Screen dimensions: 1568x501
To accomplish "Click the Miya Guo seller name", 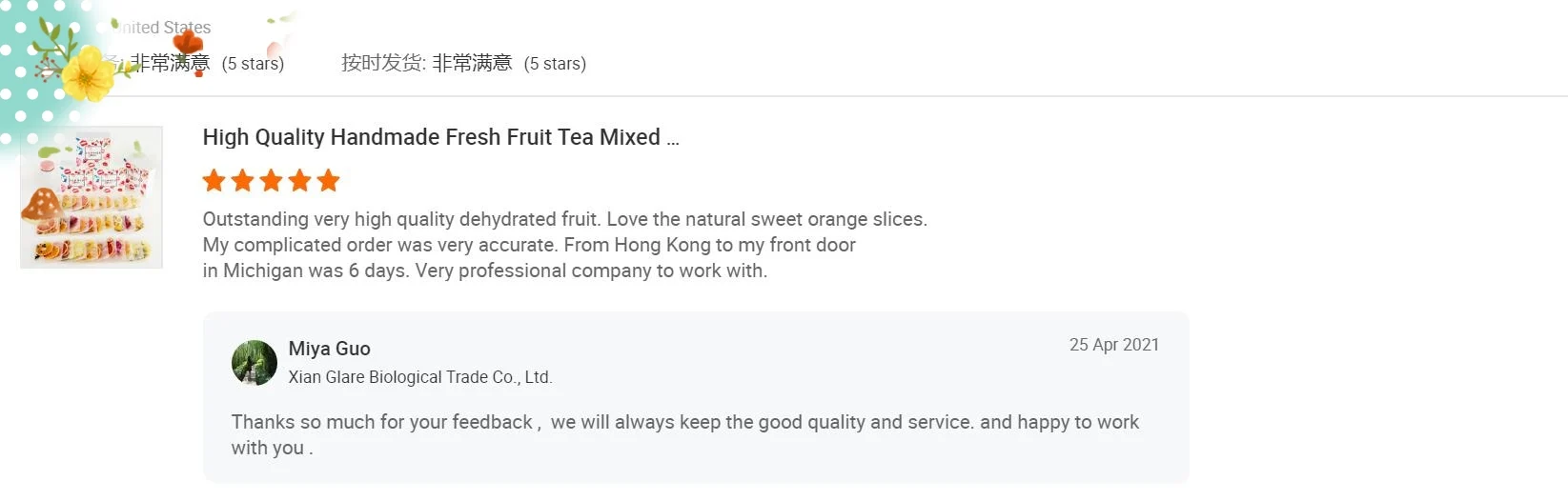I will 330,349.
